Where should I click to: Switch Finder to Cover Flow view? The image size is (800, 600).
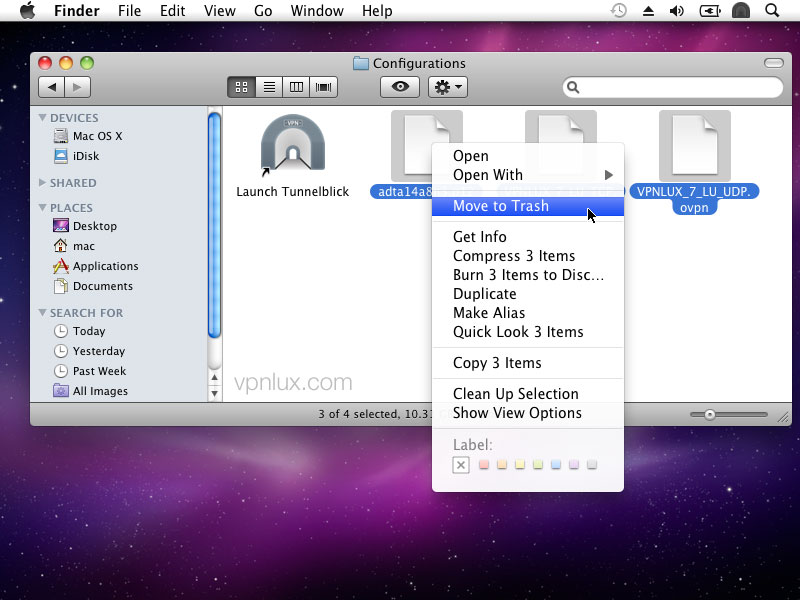coord(323,87)
